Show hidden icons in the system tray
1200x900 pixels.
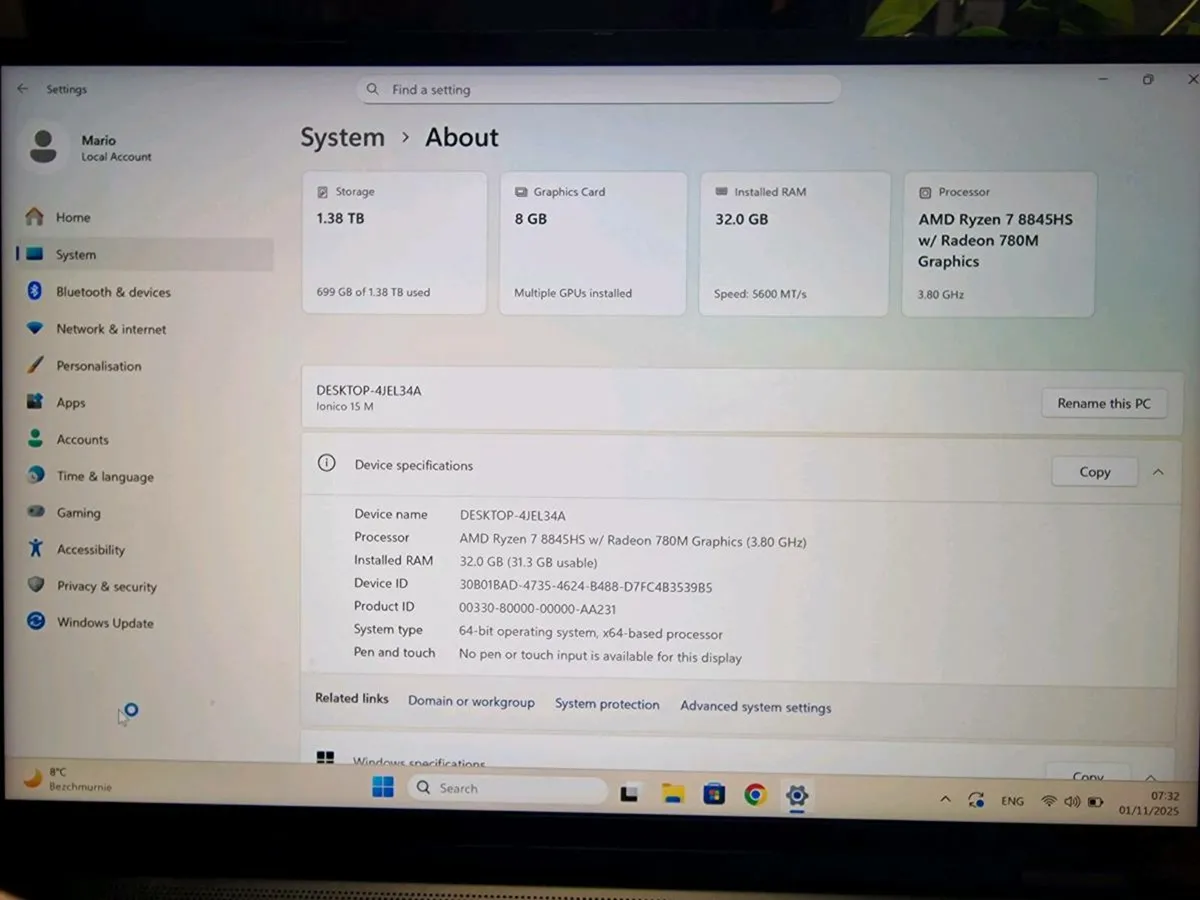945,799
